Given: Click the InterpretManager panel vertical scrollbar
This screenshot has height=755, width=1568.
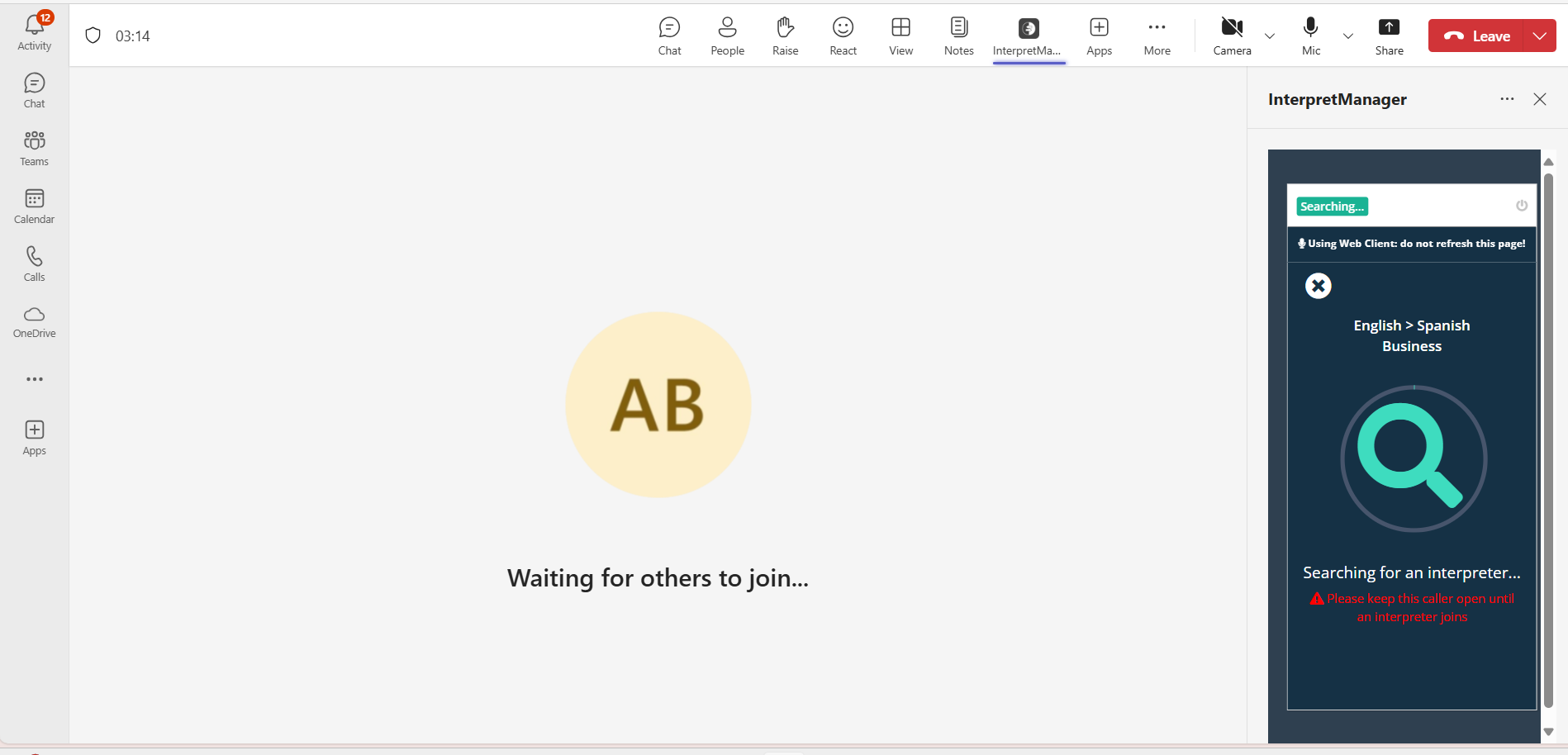Looking at the screenshot, I should click(1549, 440).
